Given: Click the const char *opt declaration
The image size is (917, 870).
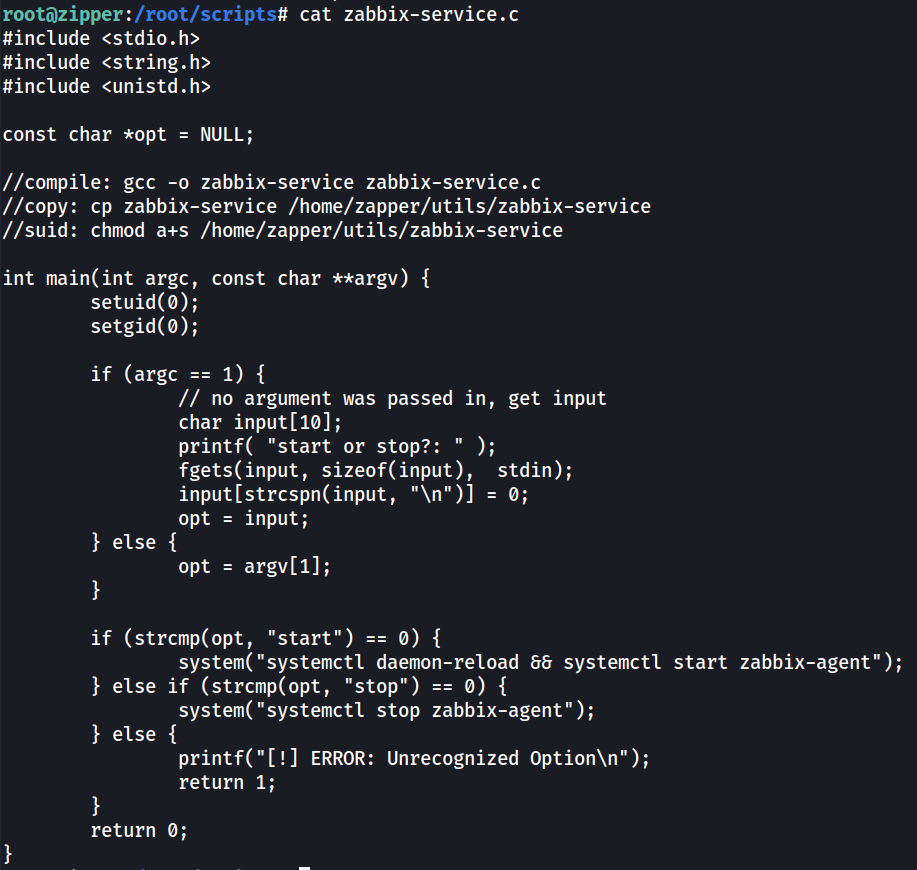Looking at the screenshot, I should point(128,134).
